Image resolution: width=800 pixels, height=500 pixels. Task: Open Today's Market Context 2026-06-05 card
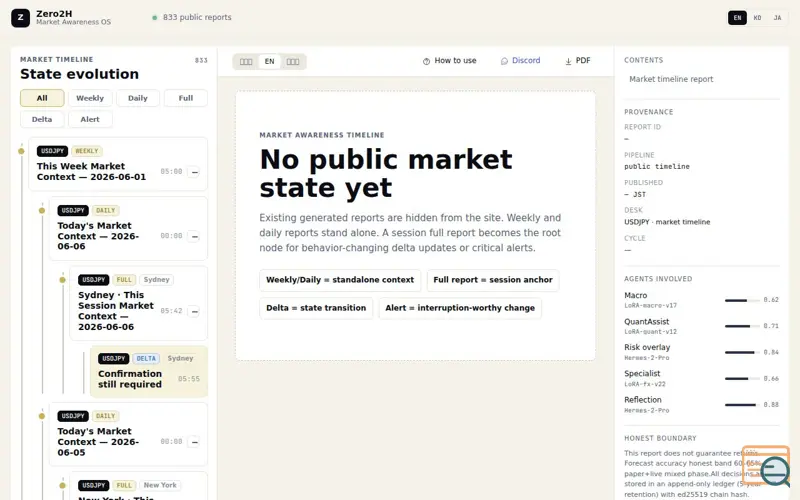[x=128, y=434]
